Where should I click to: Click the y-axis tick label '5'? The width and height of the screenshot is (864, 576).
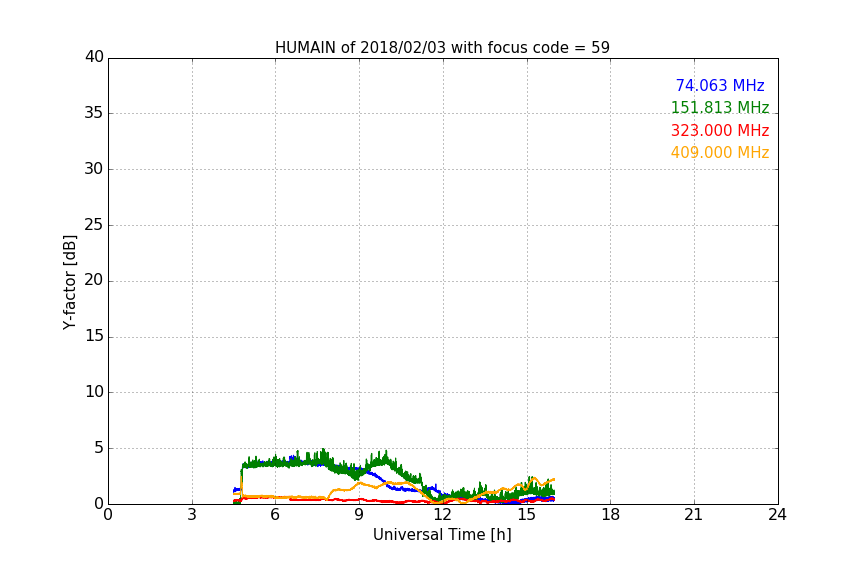coord(99,448)
